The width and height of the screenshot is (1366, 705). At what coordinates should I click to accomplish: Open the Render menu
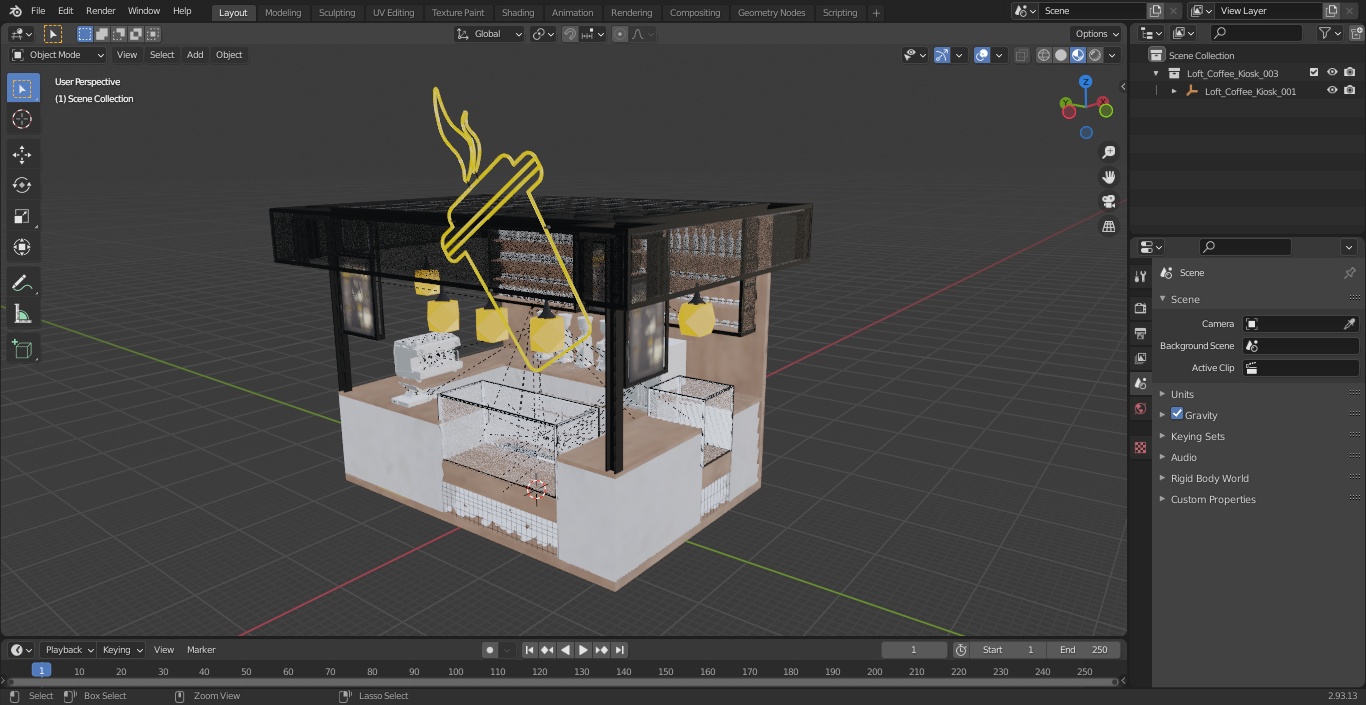click(x=100, y=11)
